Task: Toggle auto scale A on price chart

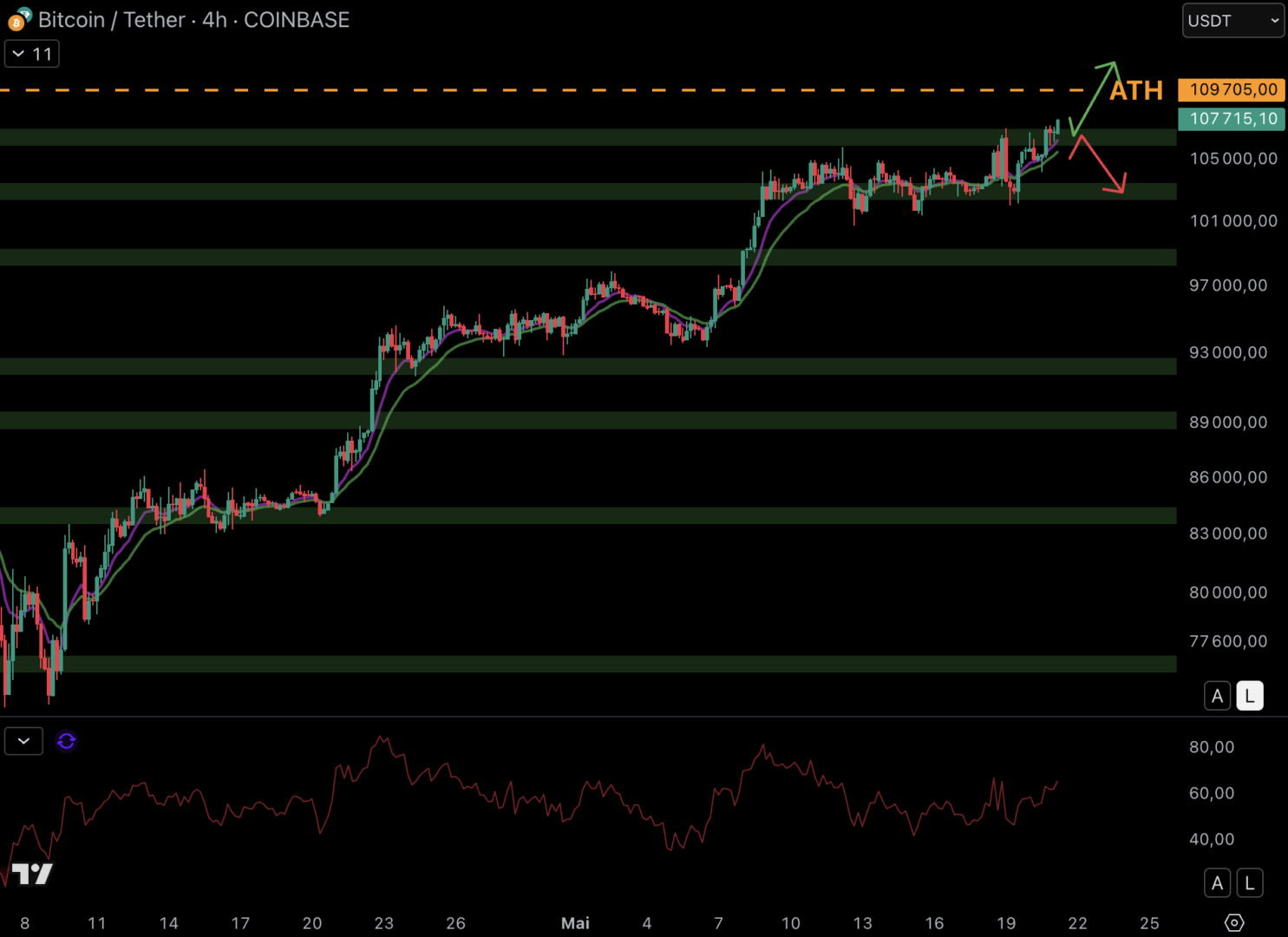Action: click(1217, 696)
